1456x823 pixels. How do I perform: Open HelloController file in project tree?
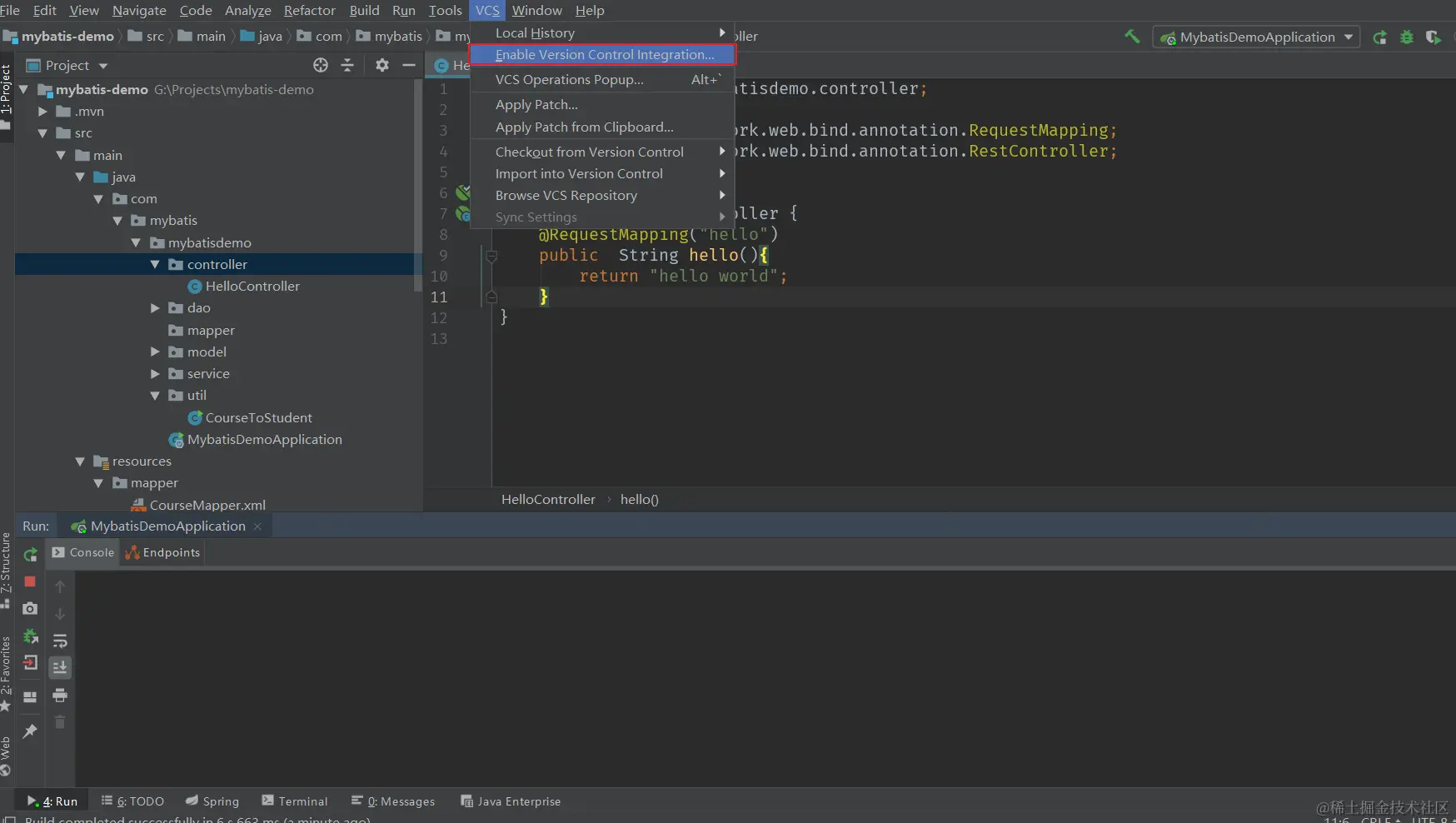252,287
